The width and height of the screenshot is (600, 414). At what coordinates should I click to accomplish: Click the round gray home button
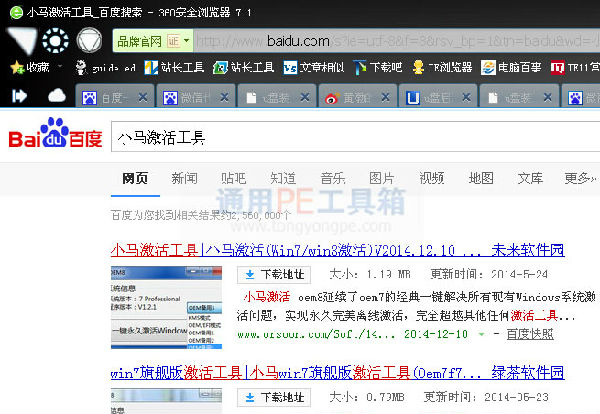click(x=89, y=40)
